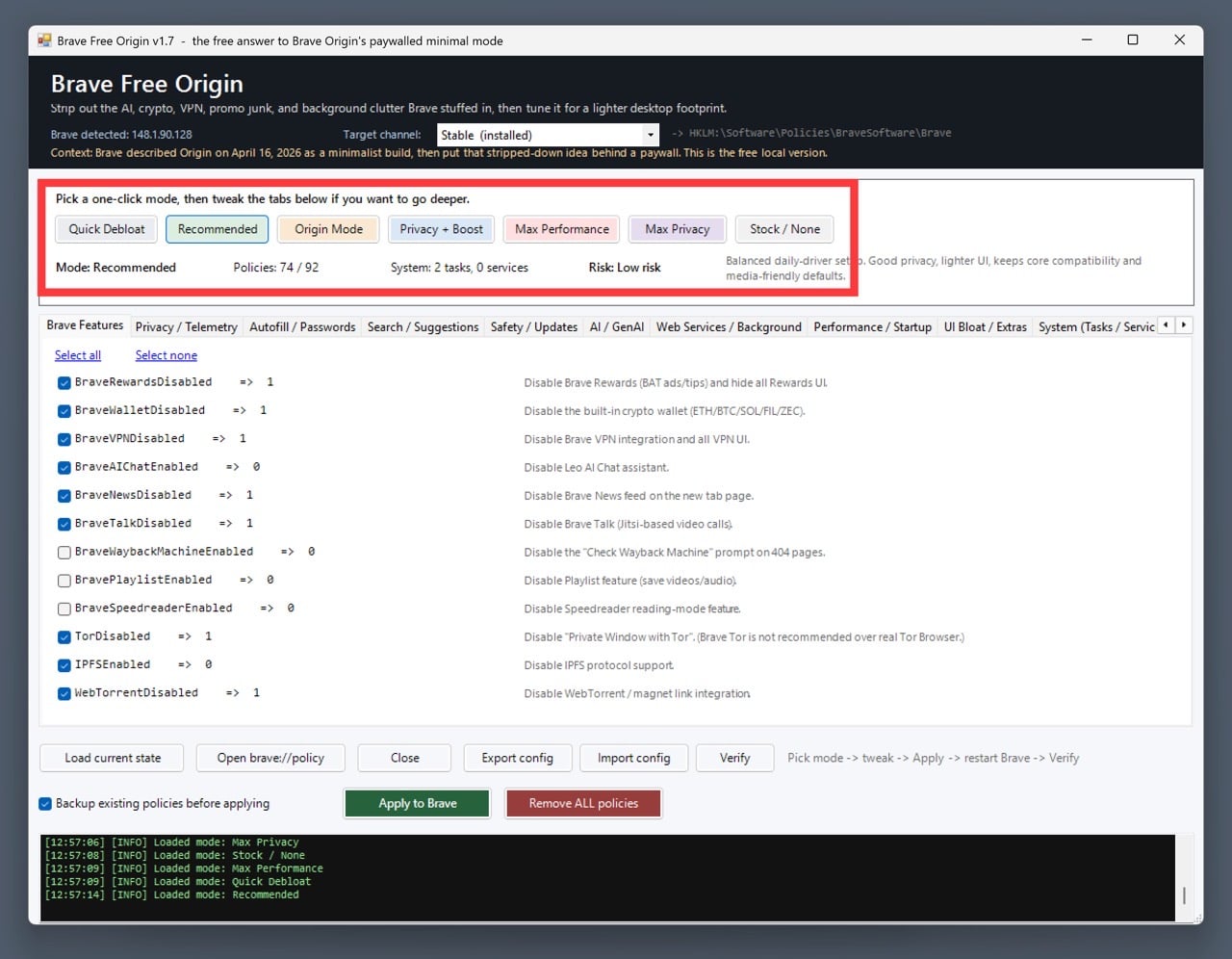The width and height of the screenshot is (1232, 959).
Task: Uncheck BraveNewsDisabled policy
Action: [x=64, y=496]
